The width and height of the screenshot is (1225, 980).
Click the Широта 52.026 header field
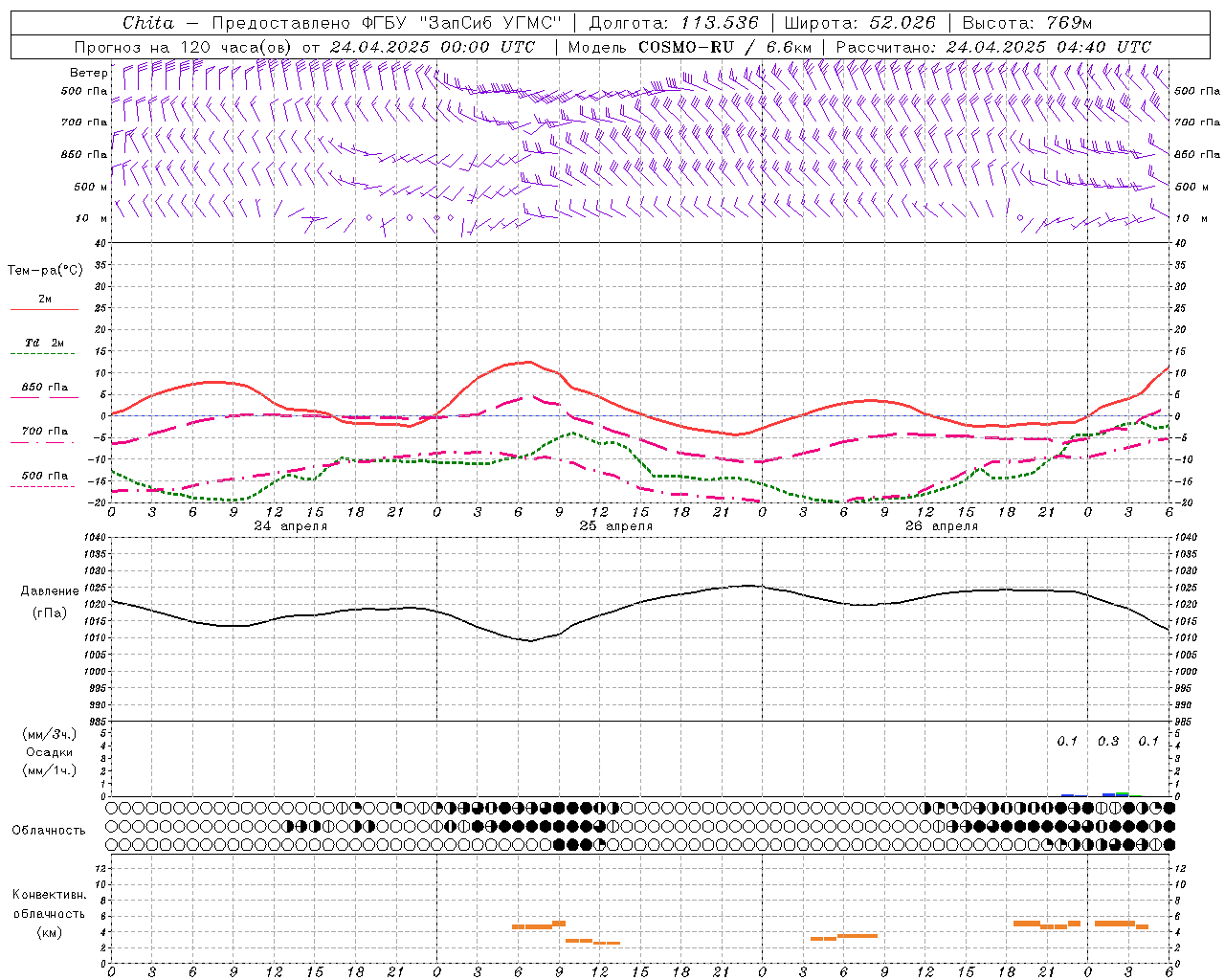click(858, 23)
